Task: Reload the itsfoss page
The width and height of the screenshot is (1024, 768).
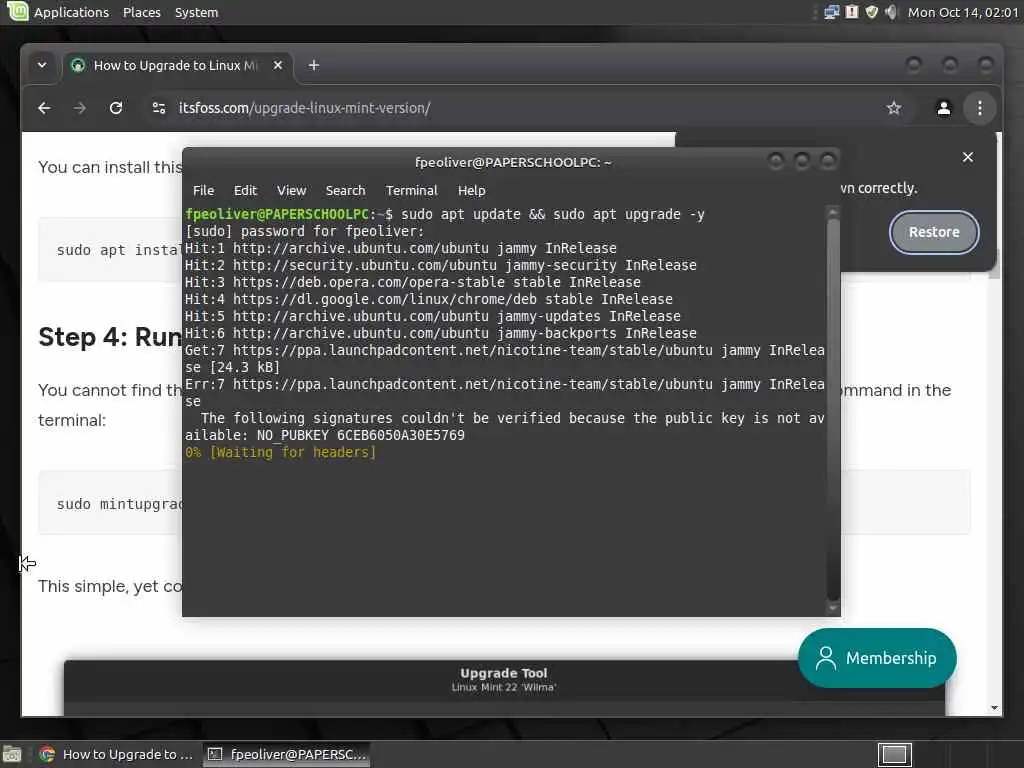Action: coord(116,108)
